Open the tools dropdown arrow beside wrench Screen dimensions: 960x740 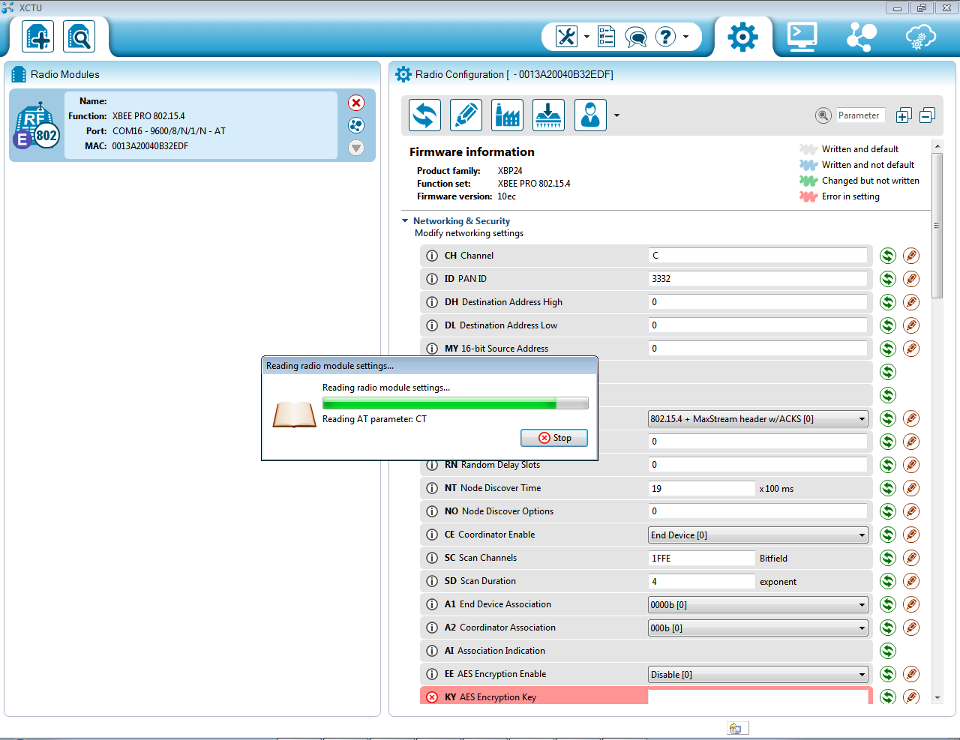[587, 37]
